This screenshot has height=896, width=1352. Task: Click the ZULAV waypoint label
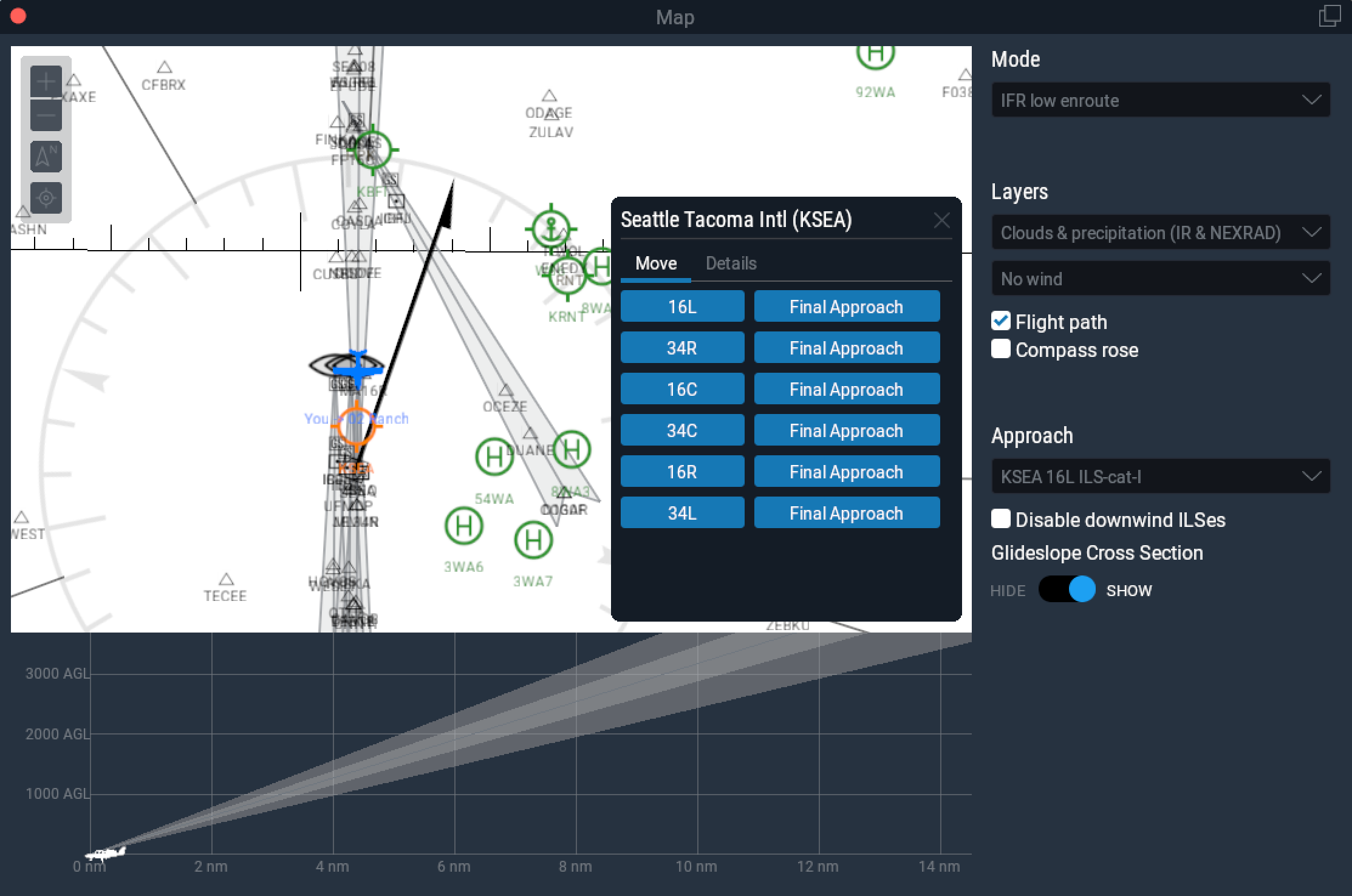[x=551, y=132]
